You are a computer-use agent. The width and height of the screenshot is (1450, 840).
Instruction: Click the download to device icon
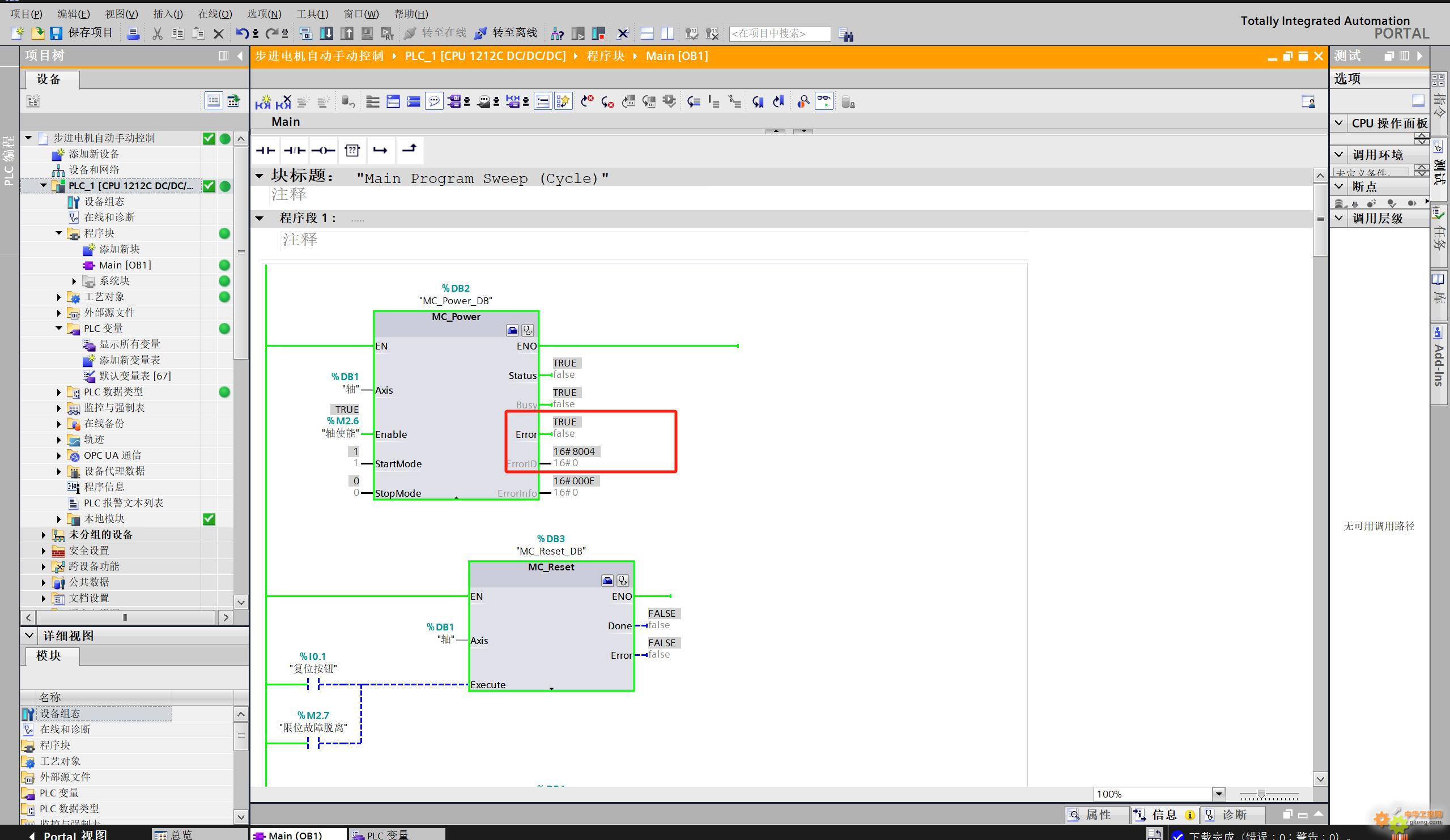[x=326, y=34]
